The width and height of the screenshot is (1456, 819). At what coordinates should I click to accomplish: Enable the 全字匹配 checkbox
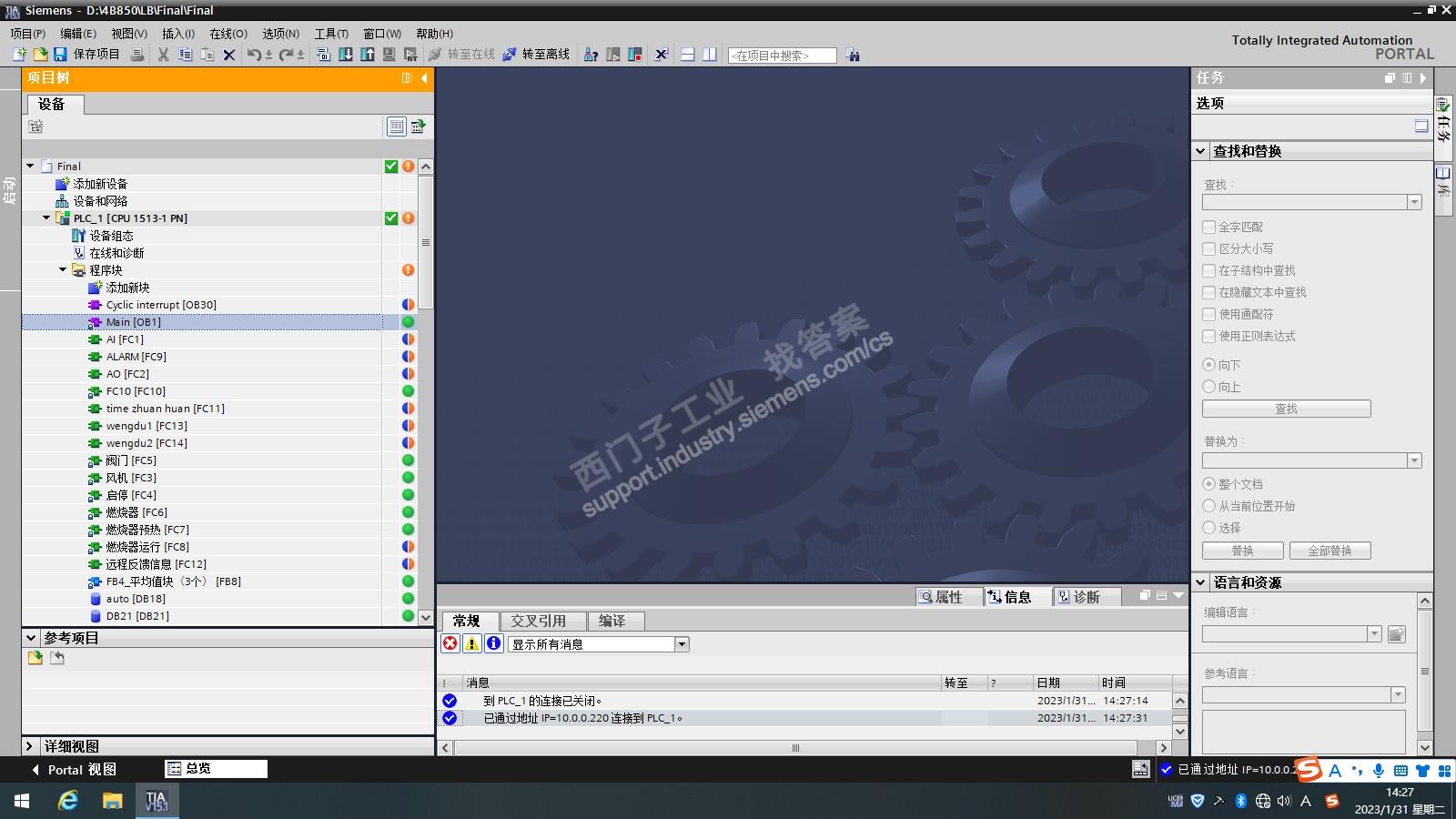[x=1209, y=227]
